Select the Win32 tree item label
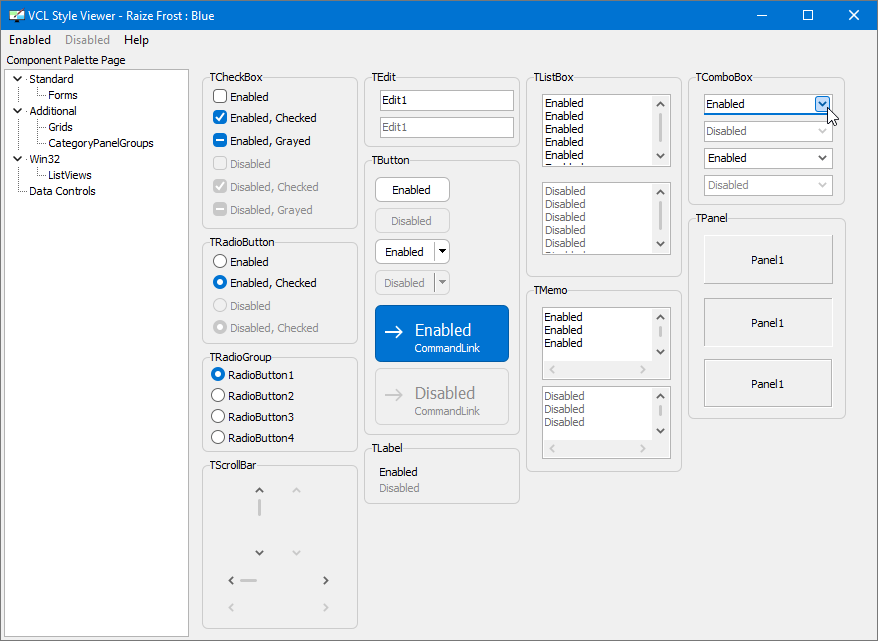This screenshot has height=641, width=878. tap(44, 159)
